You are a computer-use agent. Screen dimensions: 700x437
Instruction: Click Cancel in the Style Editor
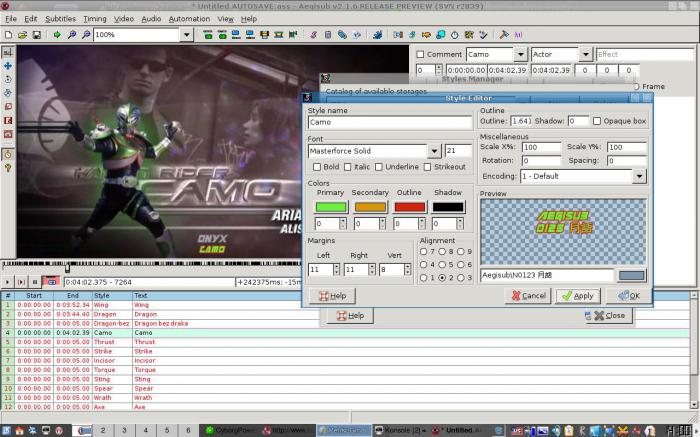click(x=528, y=295)
